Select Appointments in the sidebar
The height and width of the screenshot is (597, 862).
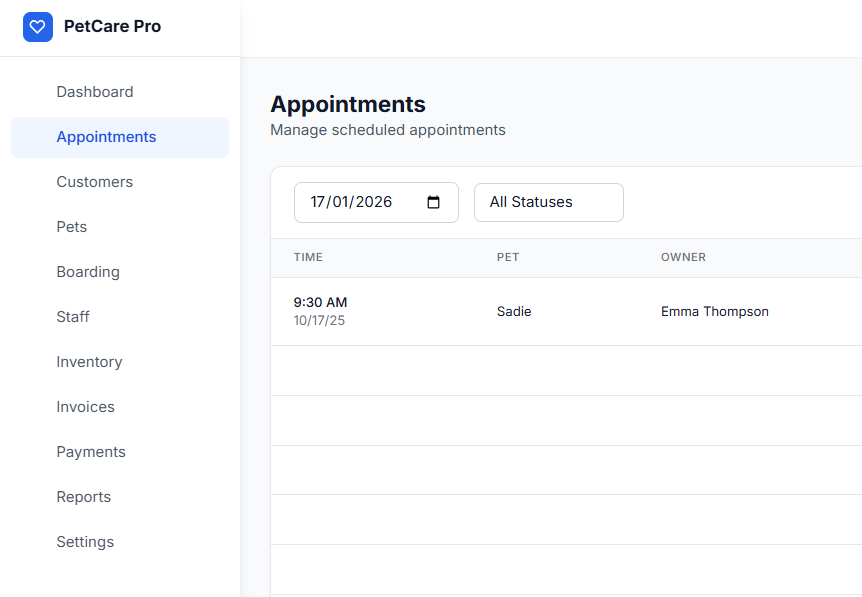point(120,137)
